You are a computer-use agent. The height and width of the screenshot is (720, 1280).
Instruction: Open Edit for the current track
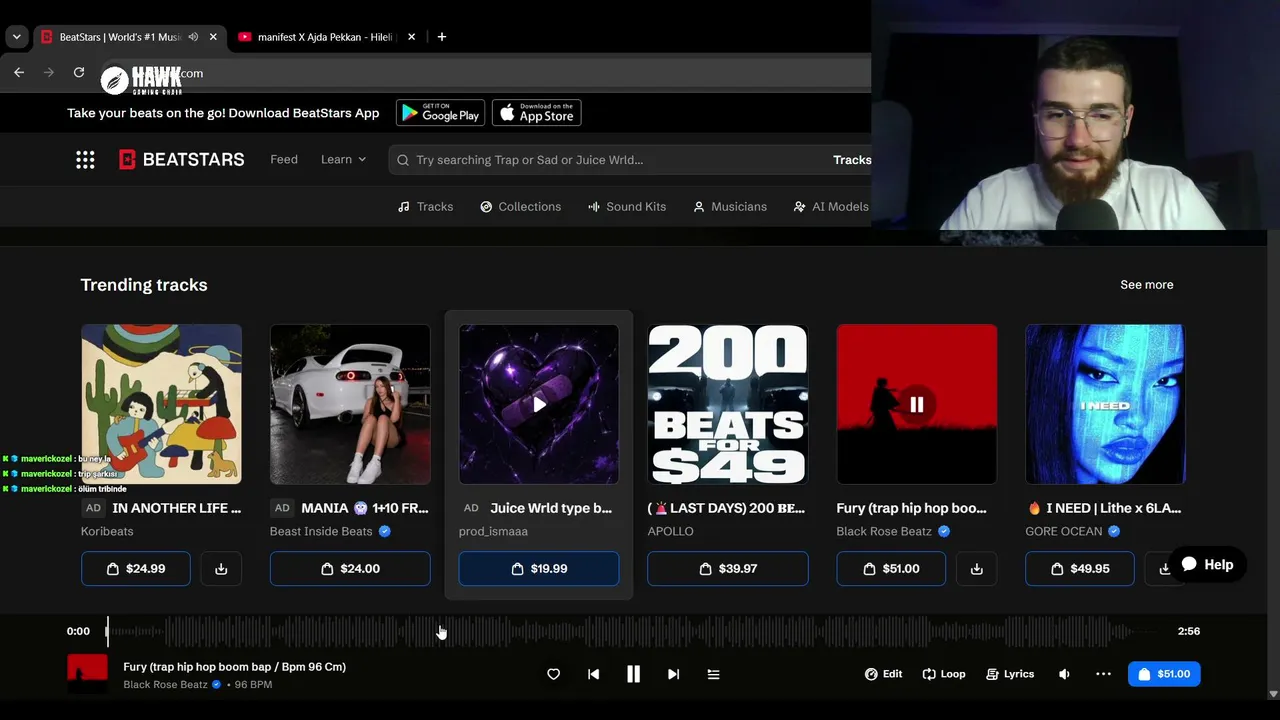click(884, 674)
